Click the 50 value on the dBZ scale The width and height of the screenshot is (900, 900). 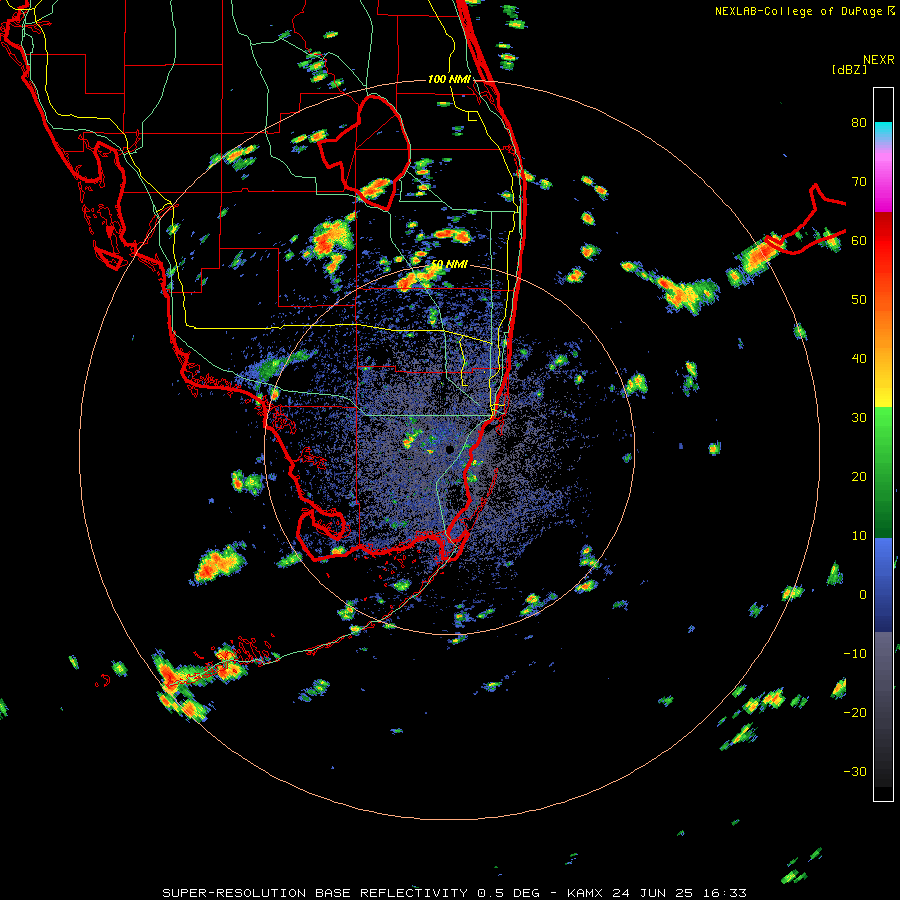(859, 300)
